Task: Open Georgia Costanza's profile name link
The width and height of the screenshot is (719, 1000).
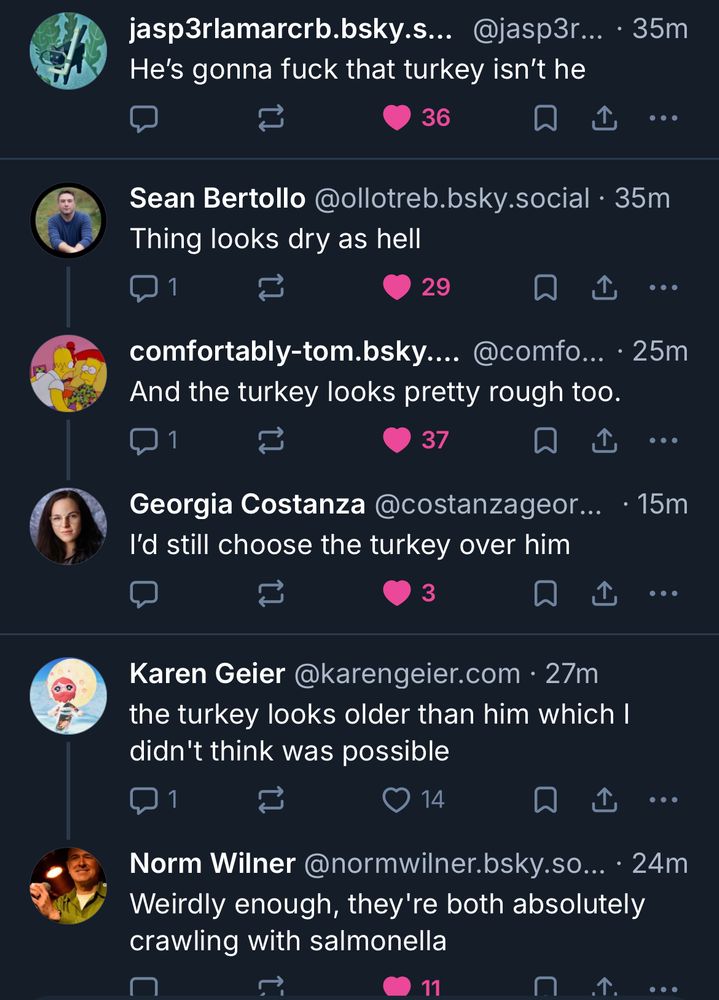Action: point(247,504)
